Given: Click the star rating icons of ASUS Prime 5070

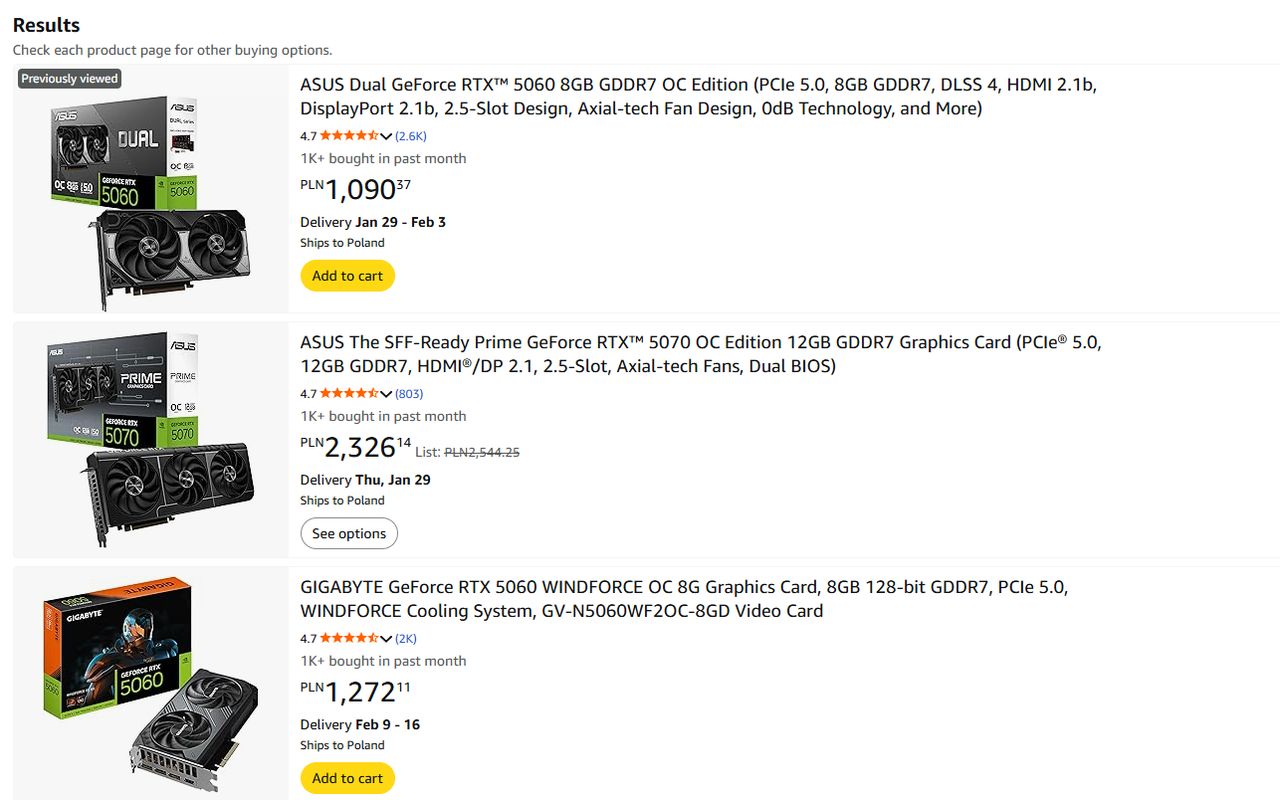Looking at the screenshot, I should point(349,394).
